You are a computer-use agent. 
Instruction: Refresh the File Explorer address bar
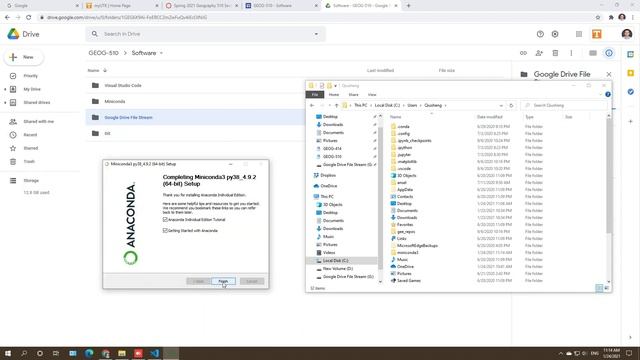point(511,105)
